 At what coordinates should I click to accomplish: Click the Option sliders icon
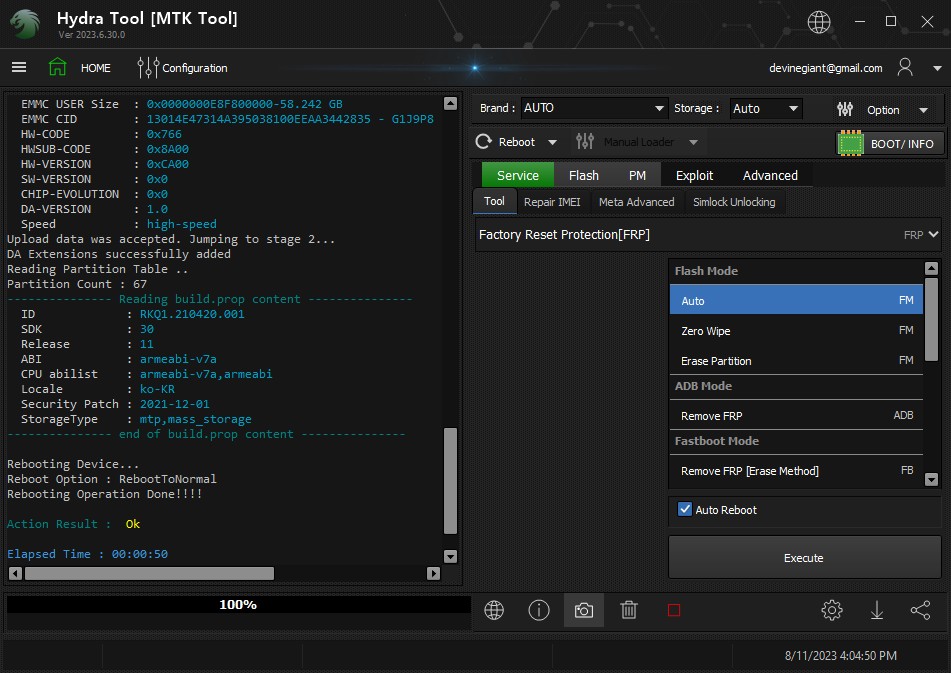point(845,109)
